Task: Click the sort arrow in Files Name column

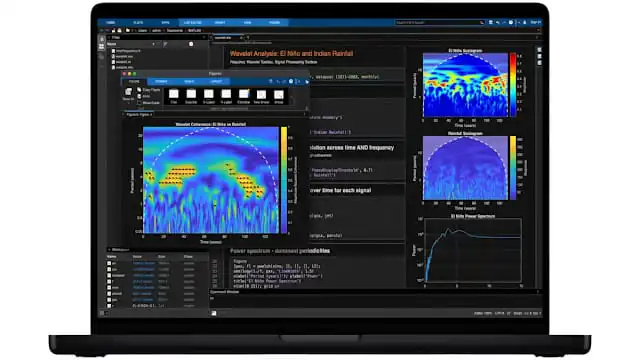Action: pos(153,44)
